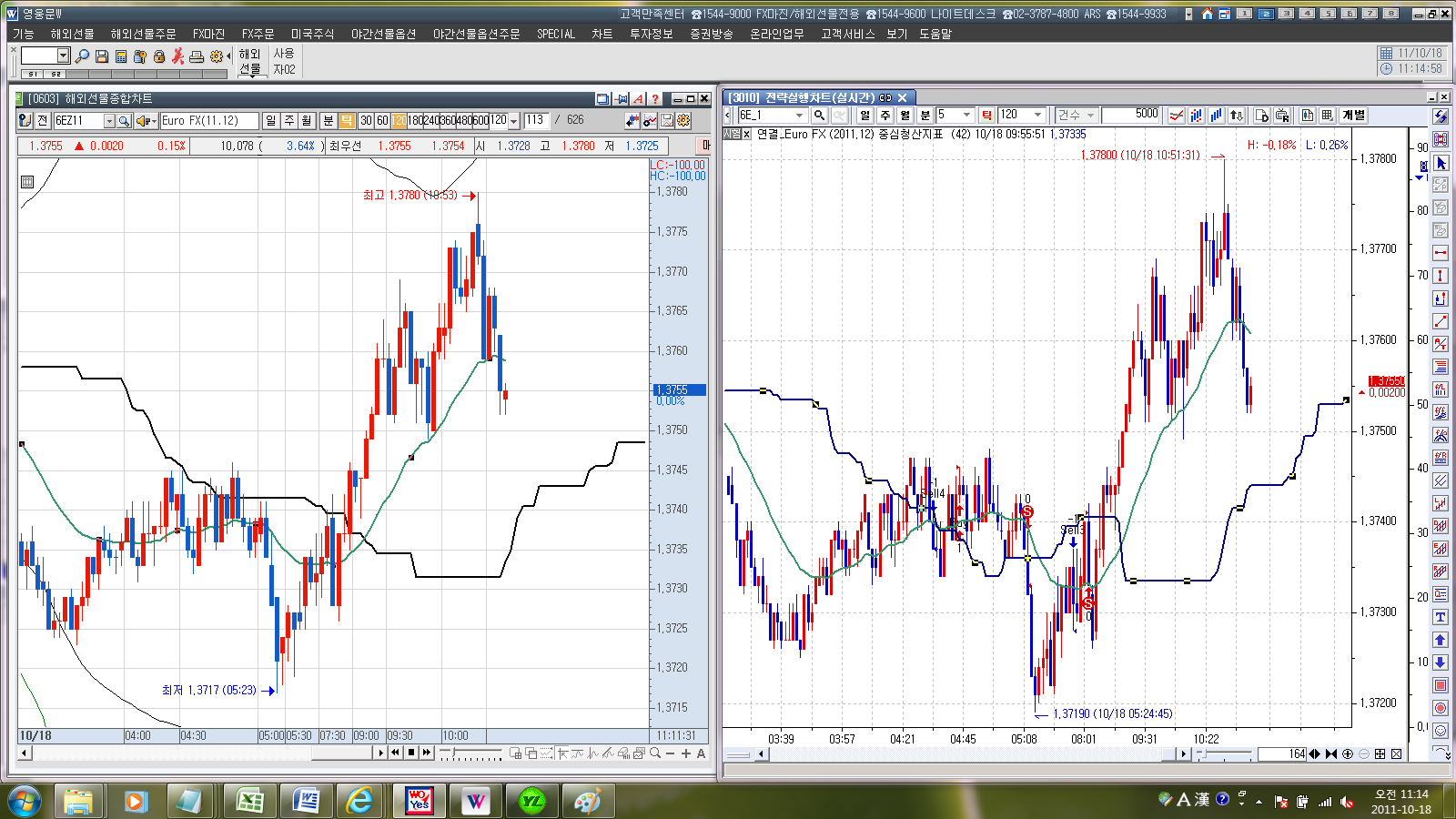The height and width of the screenshot is (819, 1456).
Task: Click the help question mark on chart 0603
Action: pyautogui.click(x=654, y=98)
